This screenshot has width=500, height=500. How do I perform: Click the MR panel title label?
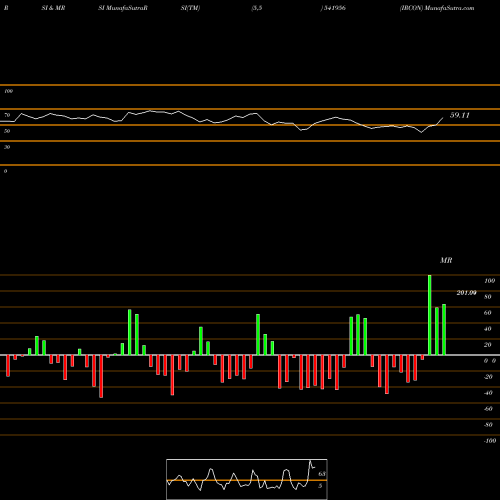coord(446,260)
